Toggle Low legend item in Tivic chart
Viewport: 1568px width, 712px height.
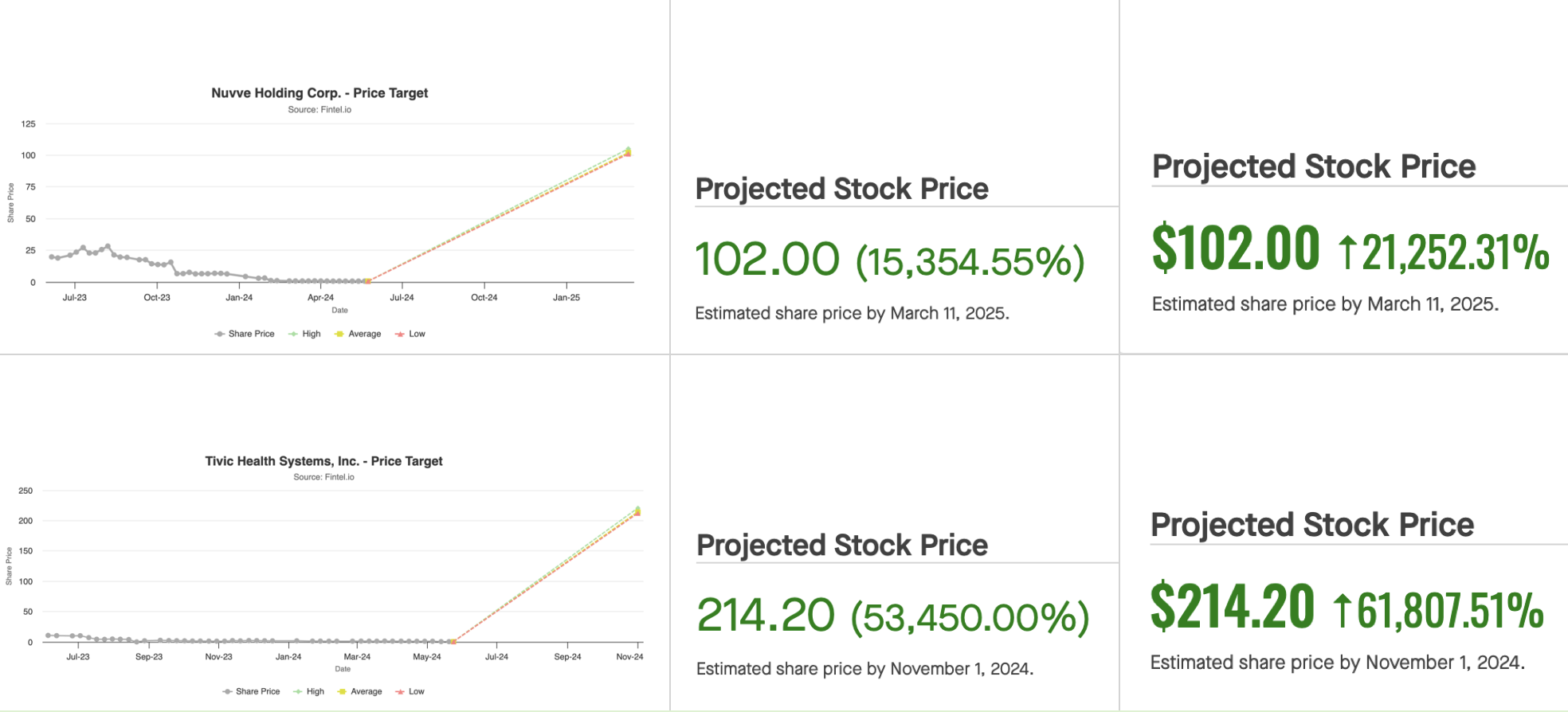(x=410, y=691)
